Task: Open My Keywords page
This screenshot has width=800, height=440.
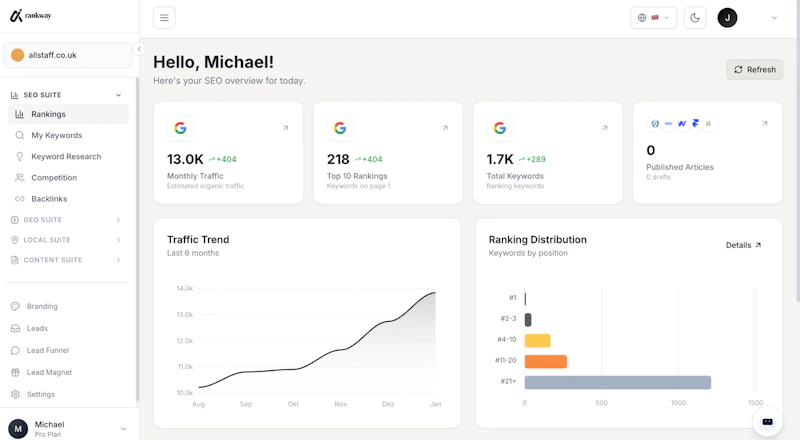Action: (x=68, y=135)
